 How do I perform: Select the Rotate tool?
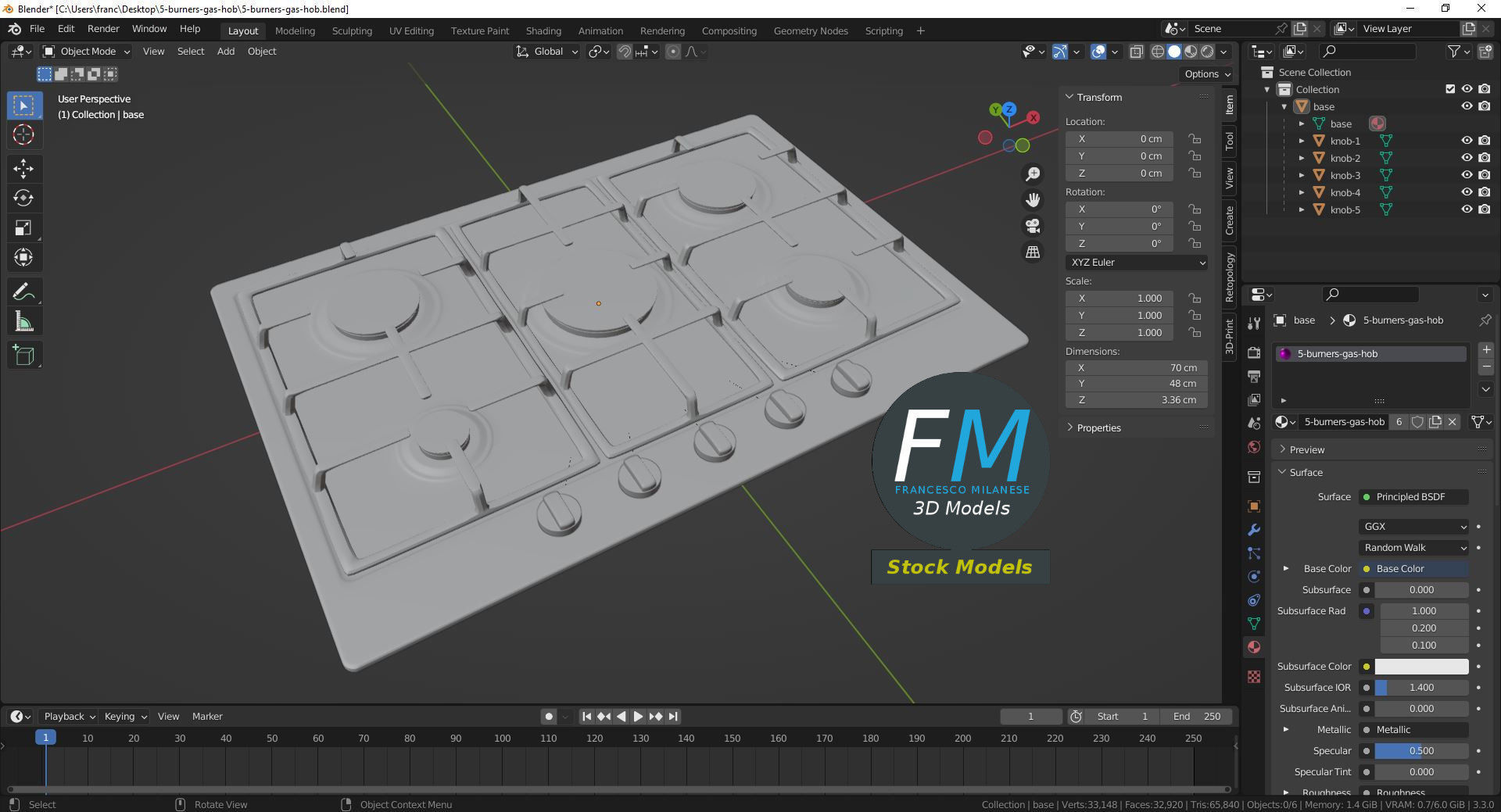[23, 198]
